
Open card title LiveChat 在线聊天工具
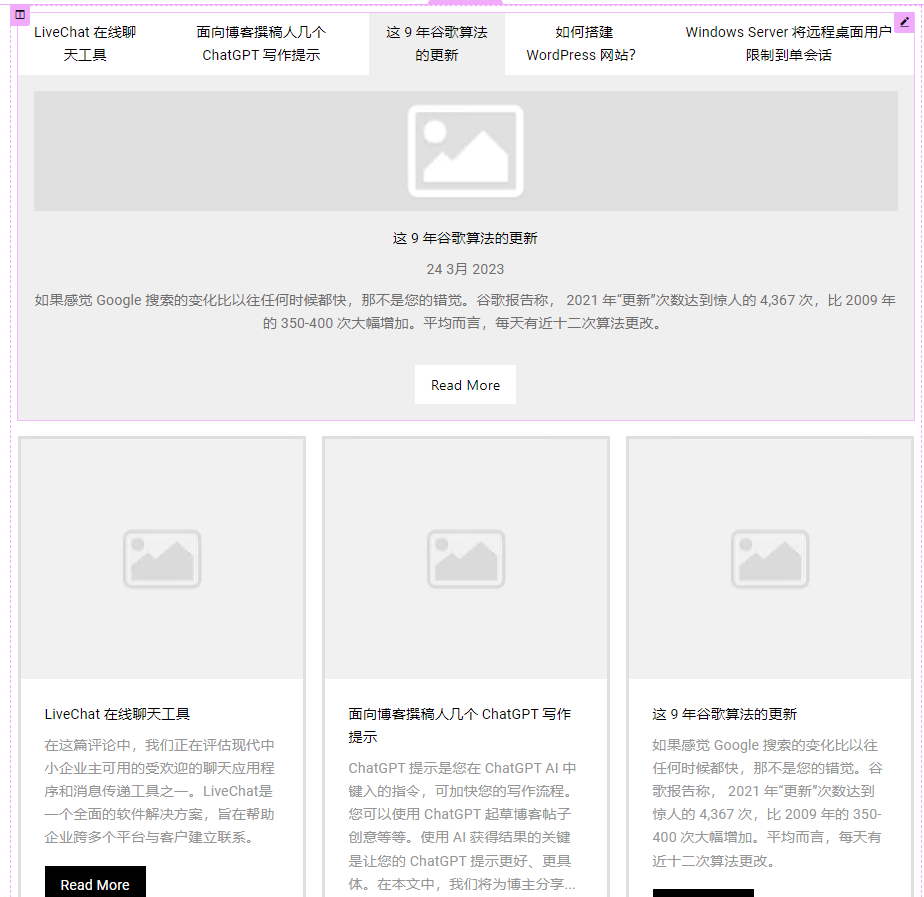(117, 714)
